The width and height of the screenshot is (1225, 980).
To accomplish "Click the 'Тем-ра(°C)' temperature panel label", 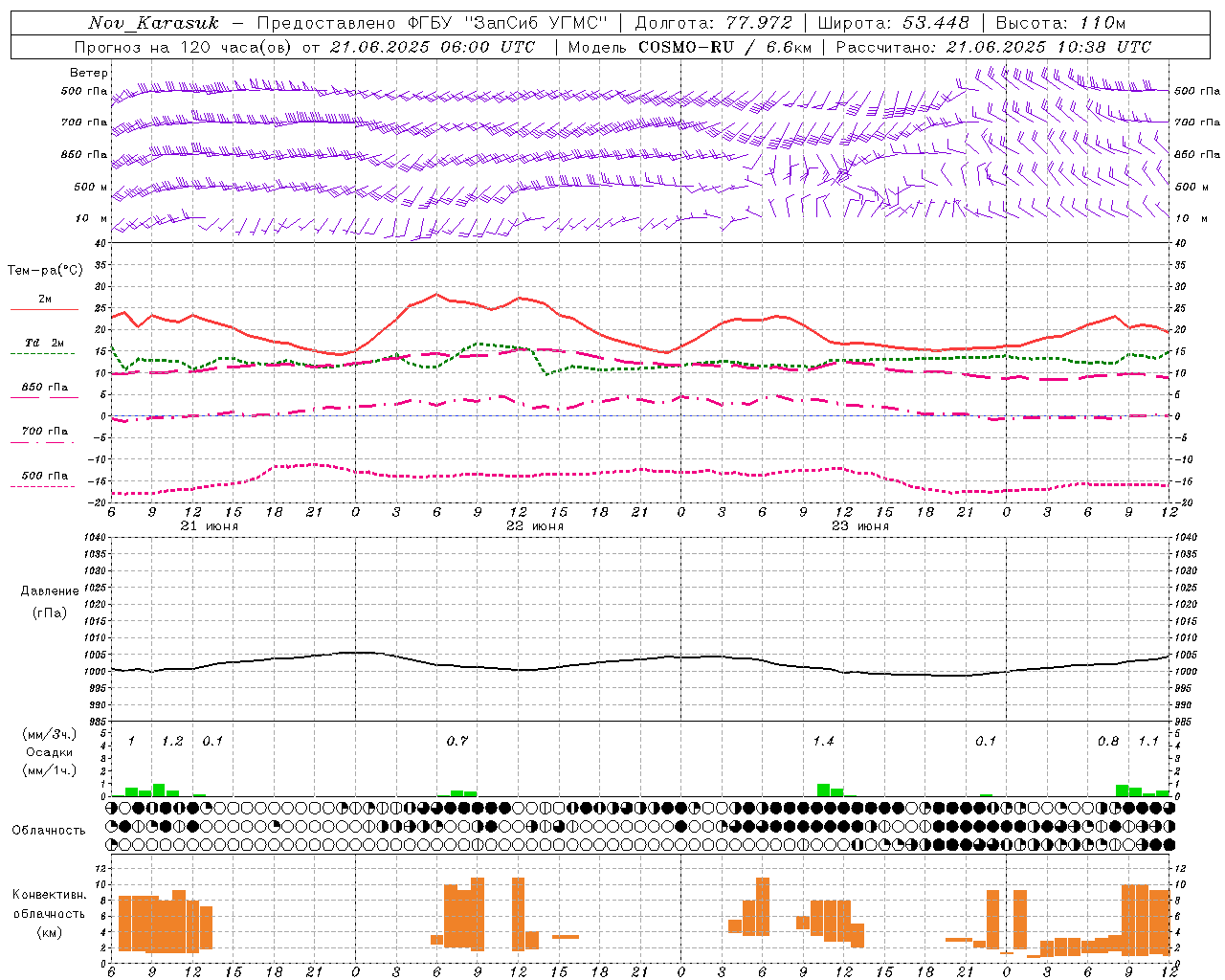I will pyautogui.click(x=45, y=271).
